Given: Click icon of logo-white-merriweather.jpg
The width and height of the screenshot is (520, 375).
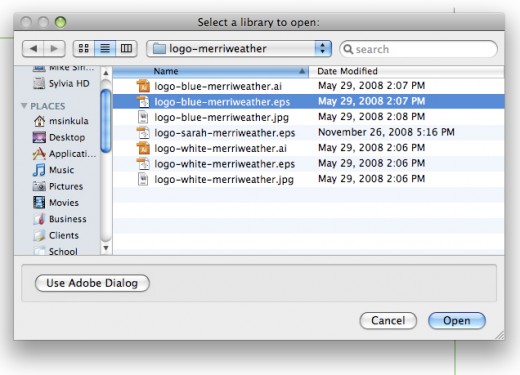Looking at the screenshot, I should click(143, 179).
